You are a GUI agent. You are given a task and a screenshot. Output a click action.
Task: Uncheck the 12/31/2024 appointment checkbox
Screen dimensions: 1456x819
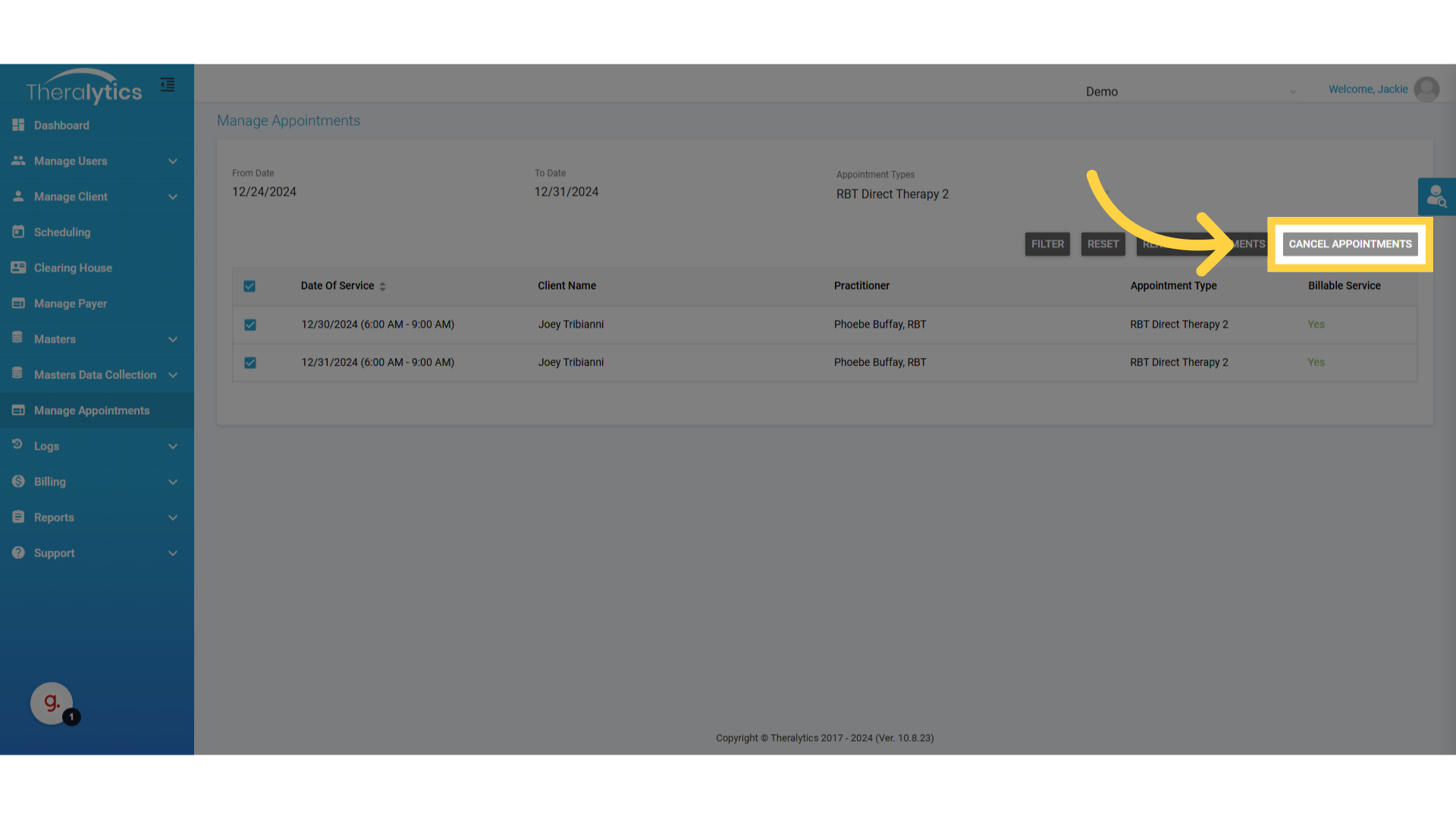[x=250, y=362]
